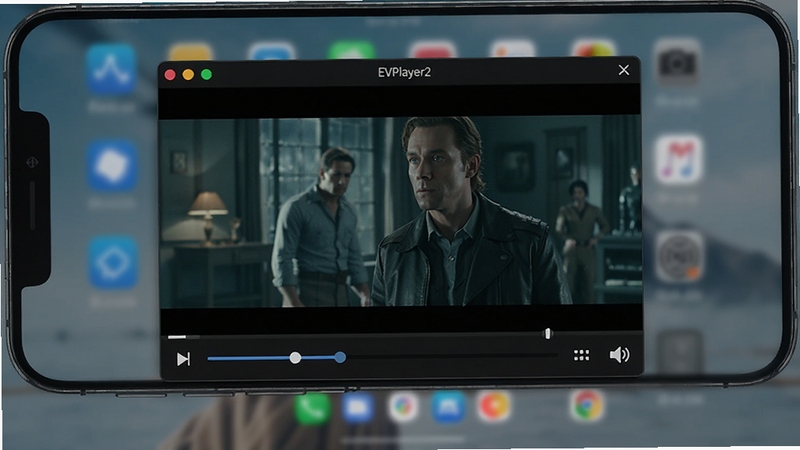Open the Chrome icon in dock
Image resolution: width=800 pixels, height=450 pixels.
click(x=587, y=405)
